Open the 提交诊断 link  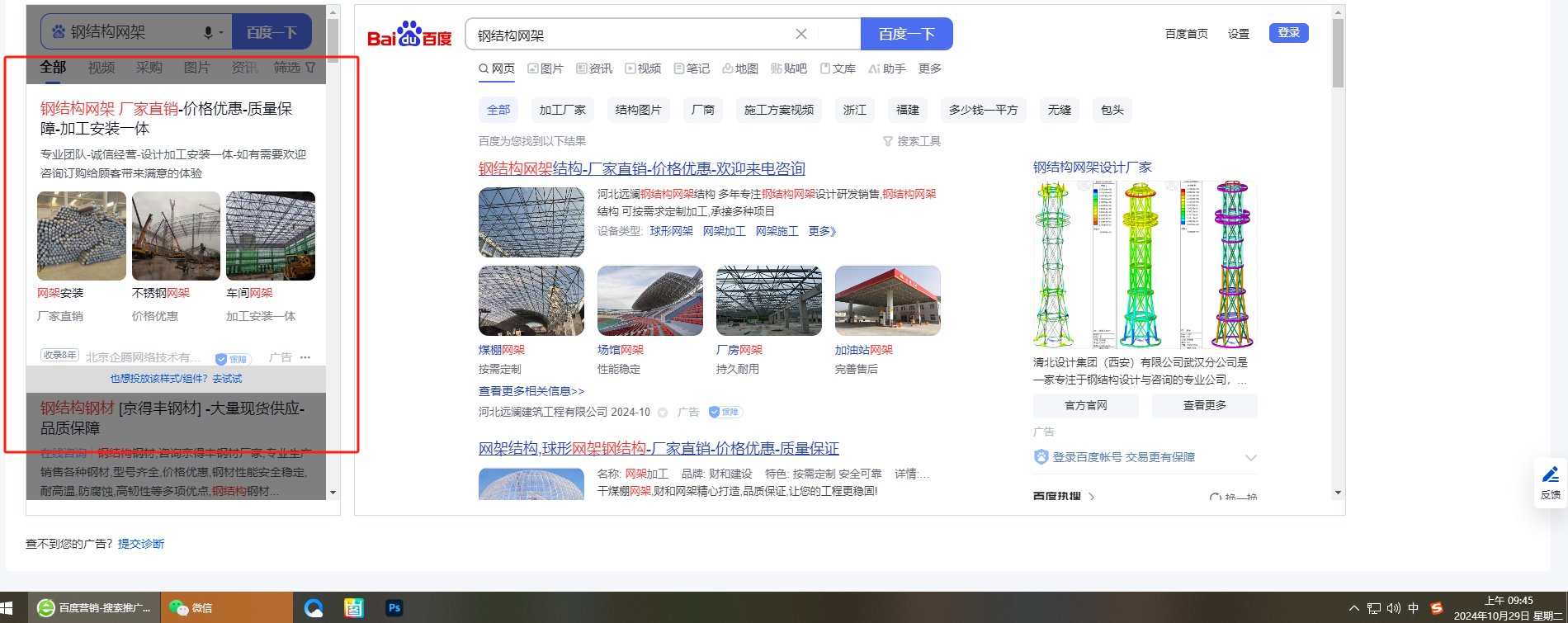click(x=141, y=544)
